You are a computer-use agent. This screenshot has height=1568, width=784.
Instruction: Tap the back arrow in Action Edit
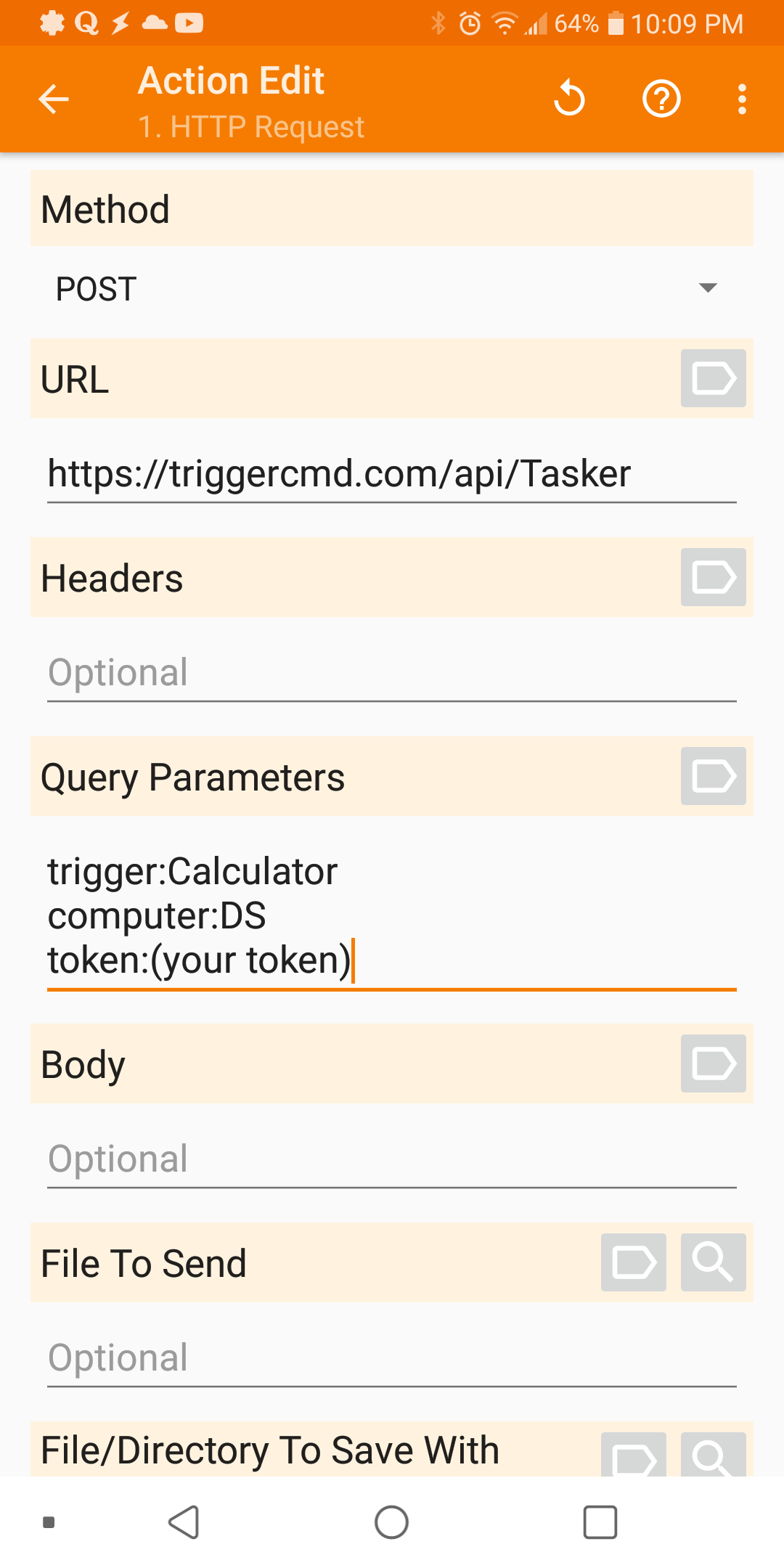pyautogui.click(x=54, y=99)
